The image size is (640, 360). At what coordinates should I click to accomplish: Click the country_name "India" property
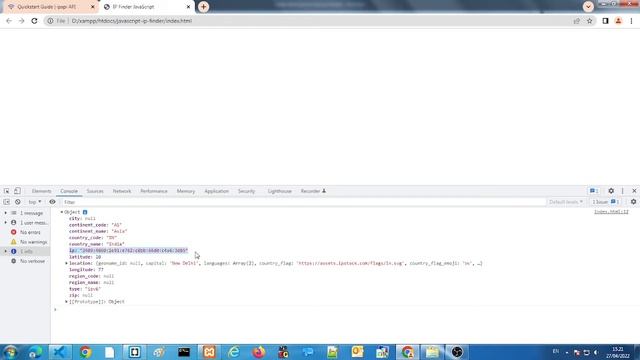click(97, 244)
